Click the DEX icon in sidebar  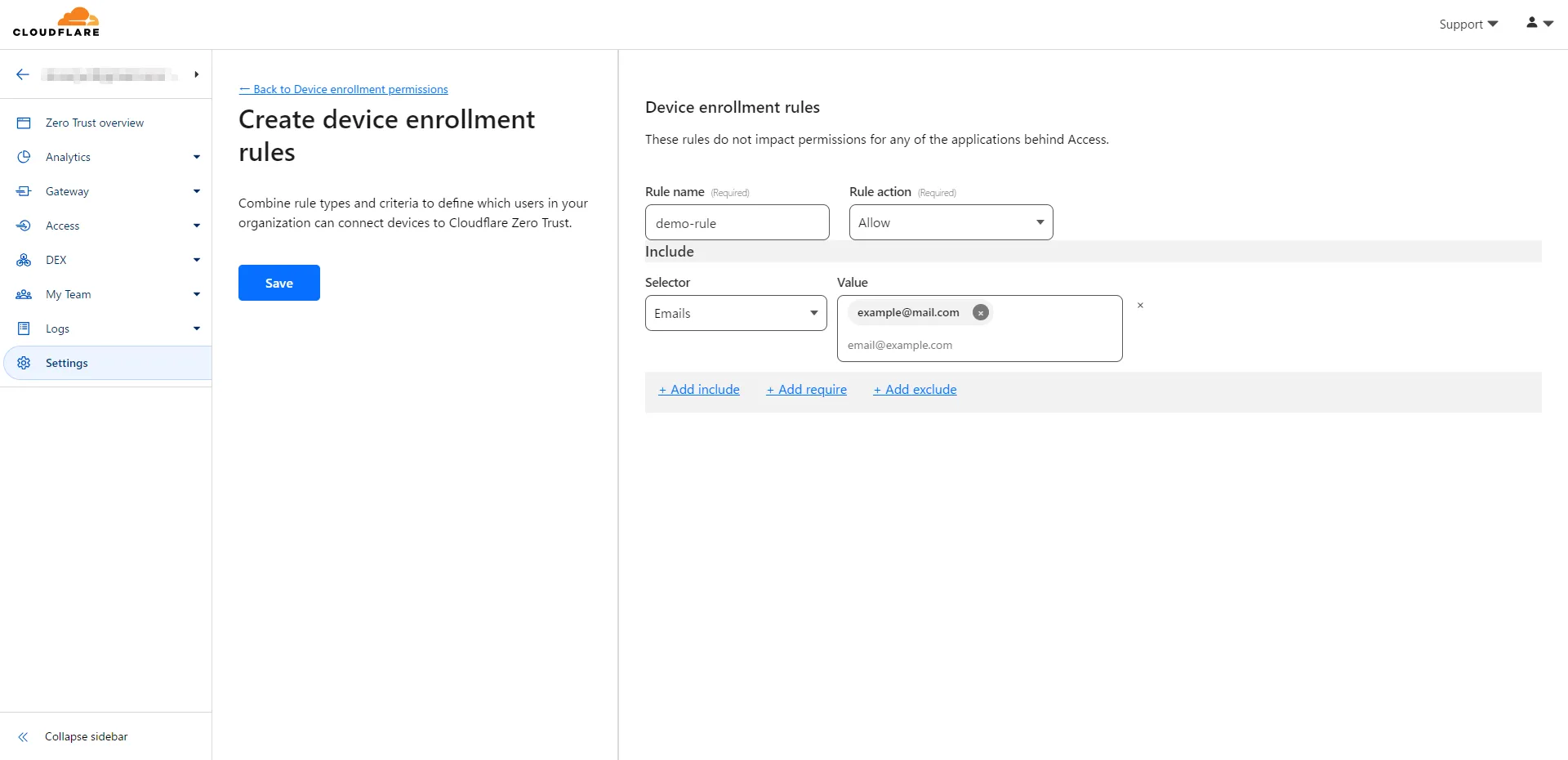point(24,260)
